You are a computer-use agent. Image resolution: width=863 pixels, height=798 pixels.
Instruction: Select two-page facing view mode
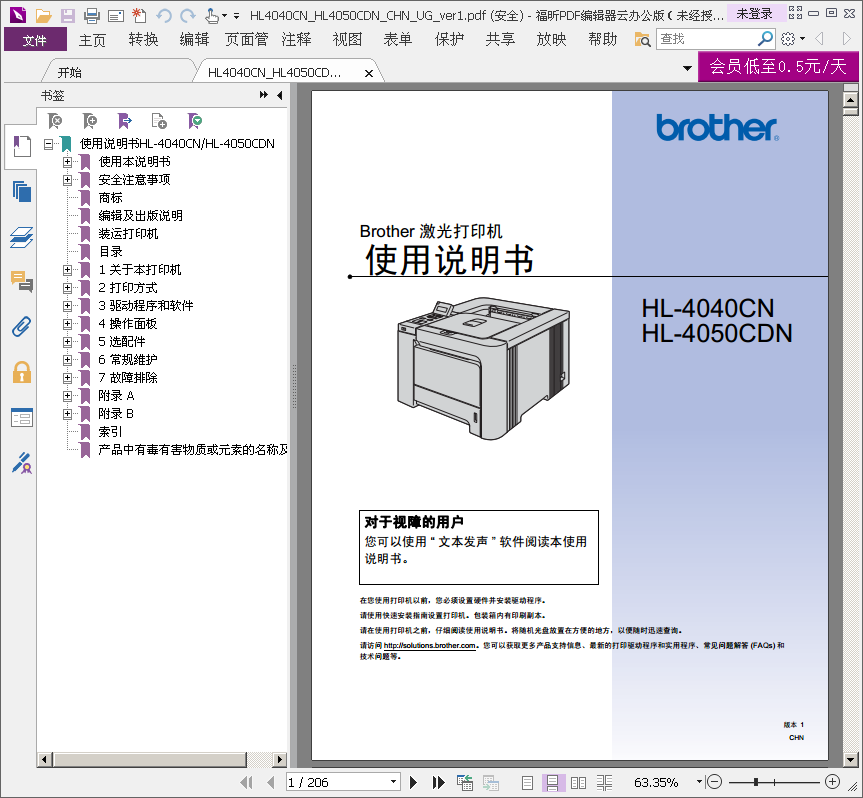coord(578,783)
